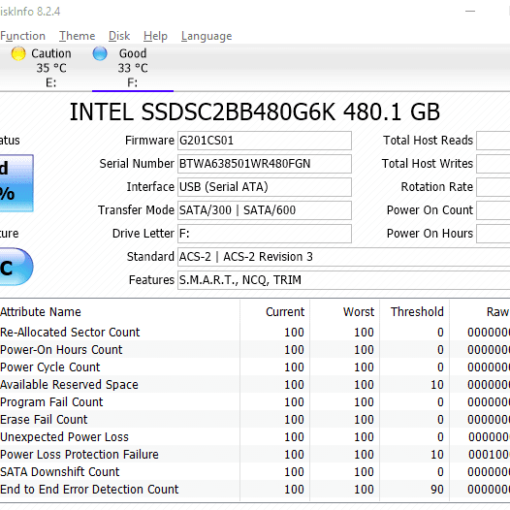The height and width of the screenshot is (510, 510).
Task: Click the Power On Hours value box
Action: (493, 234)
